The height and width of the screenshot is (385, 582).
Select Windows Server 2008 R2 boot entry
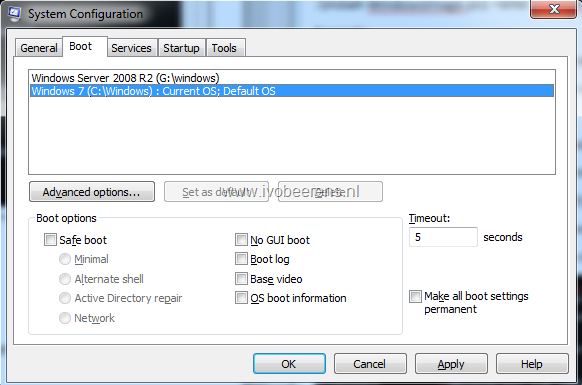(x=292, y=78)
